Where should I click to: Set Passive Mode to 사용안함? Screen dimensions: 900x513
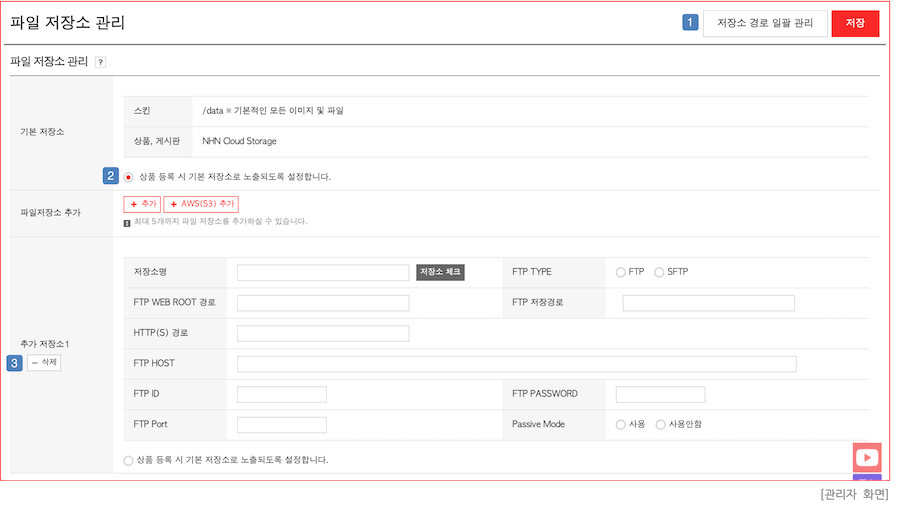[660, 425]
